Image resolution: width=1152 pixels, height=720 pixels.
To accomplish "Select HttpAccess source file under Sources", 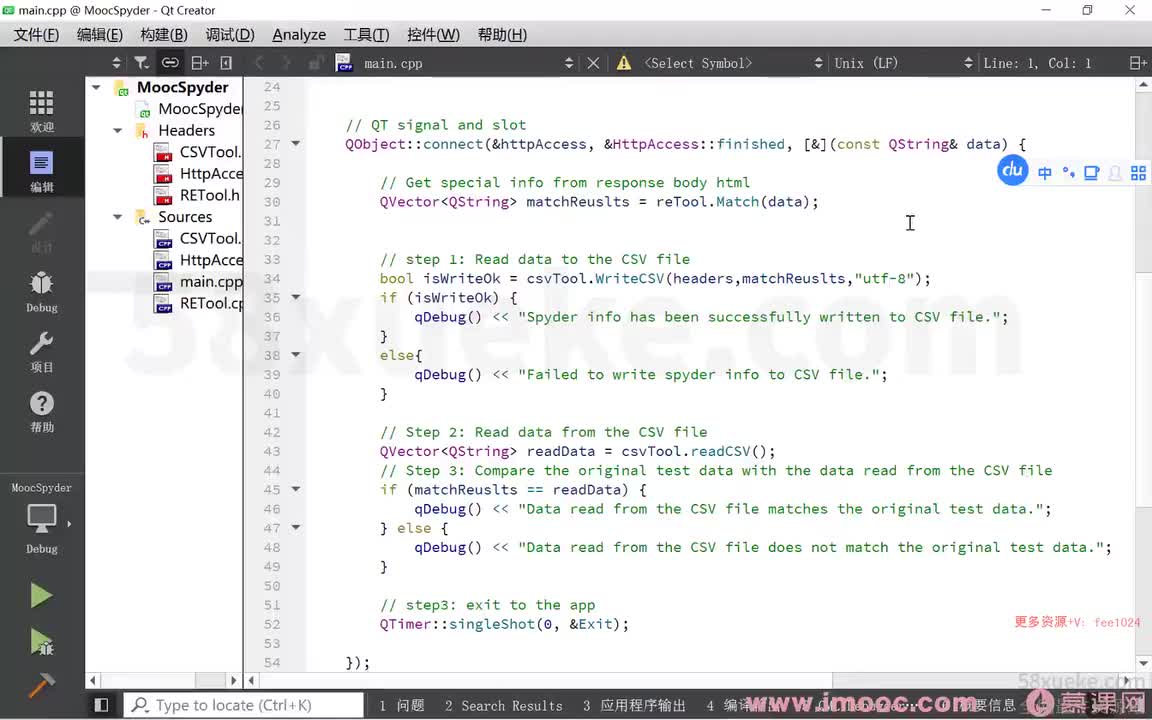I will pyautogui.click(x=198, y=260).
